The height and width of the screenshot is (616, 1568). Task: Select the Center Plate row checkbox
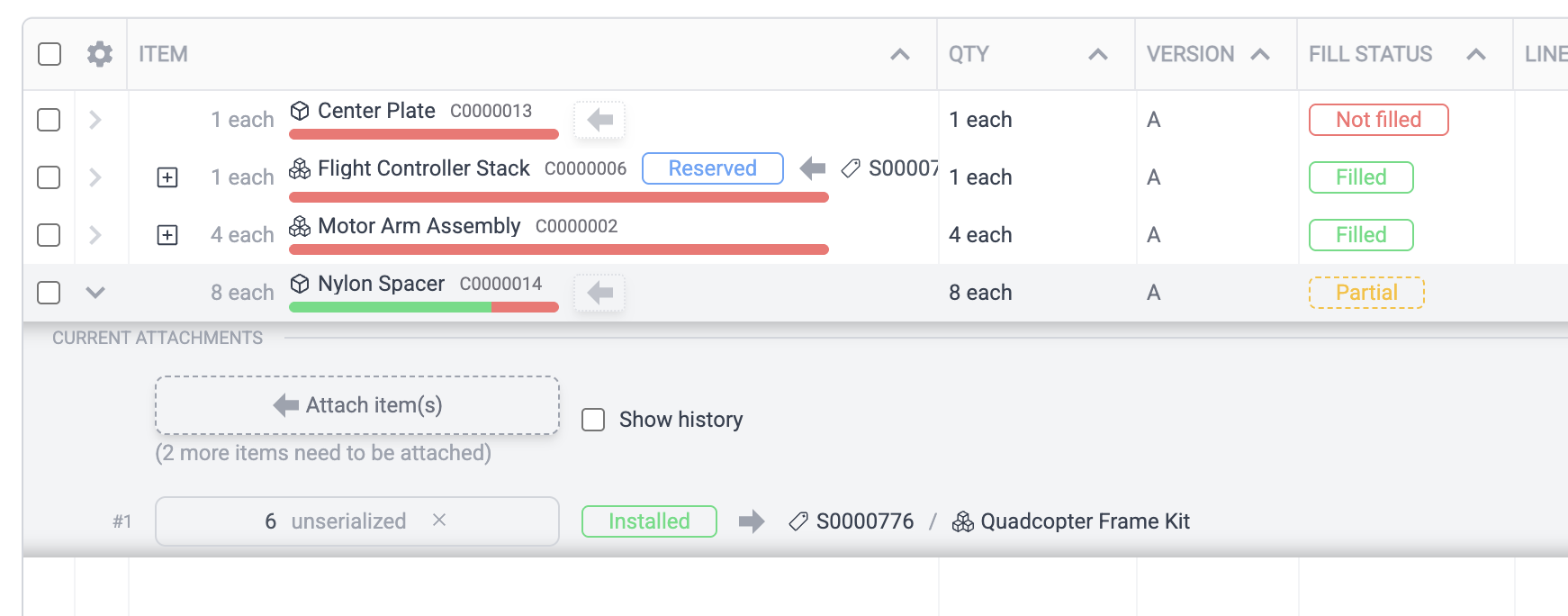click(49, 120)
